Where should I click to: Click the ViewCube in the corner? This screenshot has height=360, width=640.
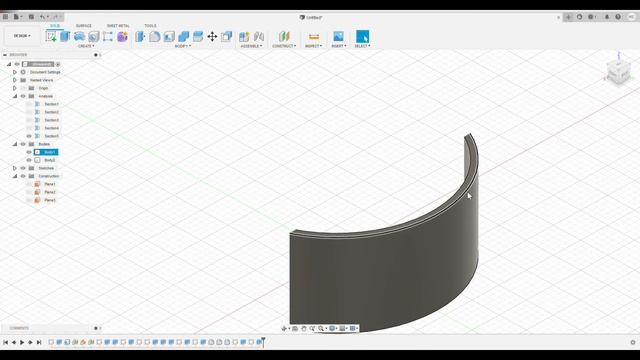pyautogui.click(x=618, y=72)
